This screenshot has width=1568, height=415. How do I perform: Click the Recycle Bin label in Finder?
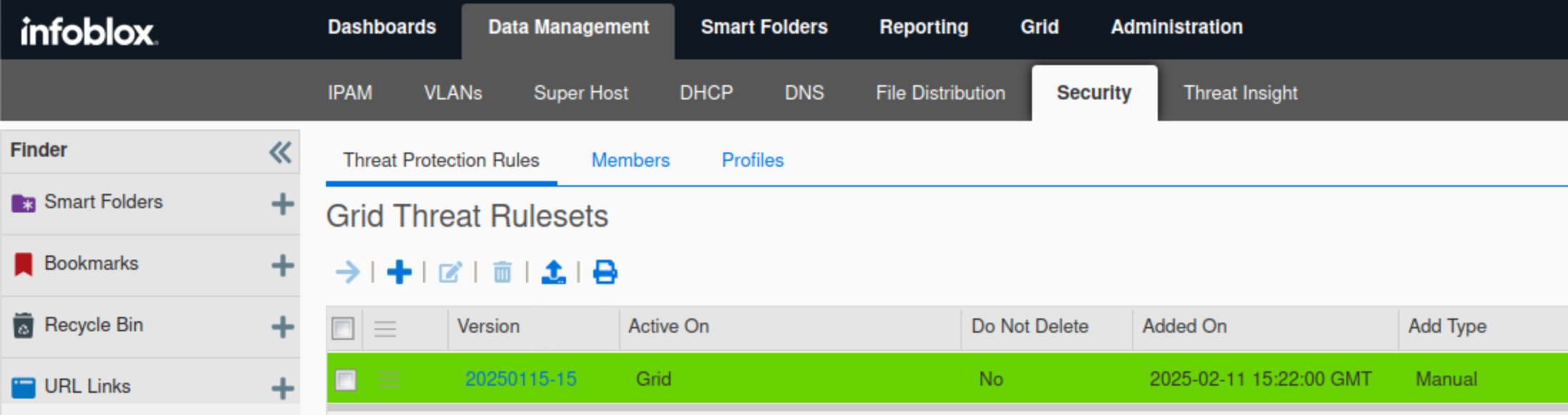(x=94, y=326)
